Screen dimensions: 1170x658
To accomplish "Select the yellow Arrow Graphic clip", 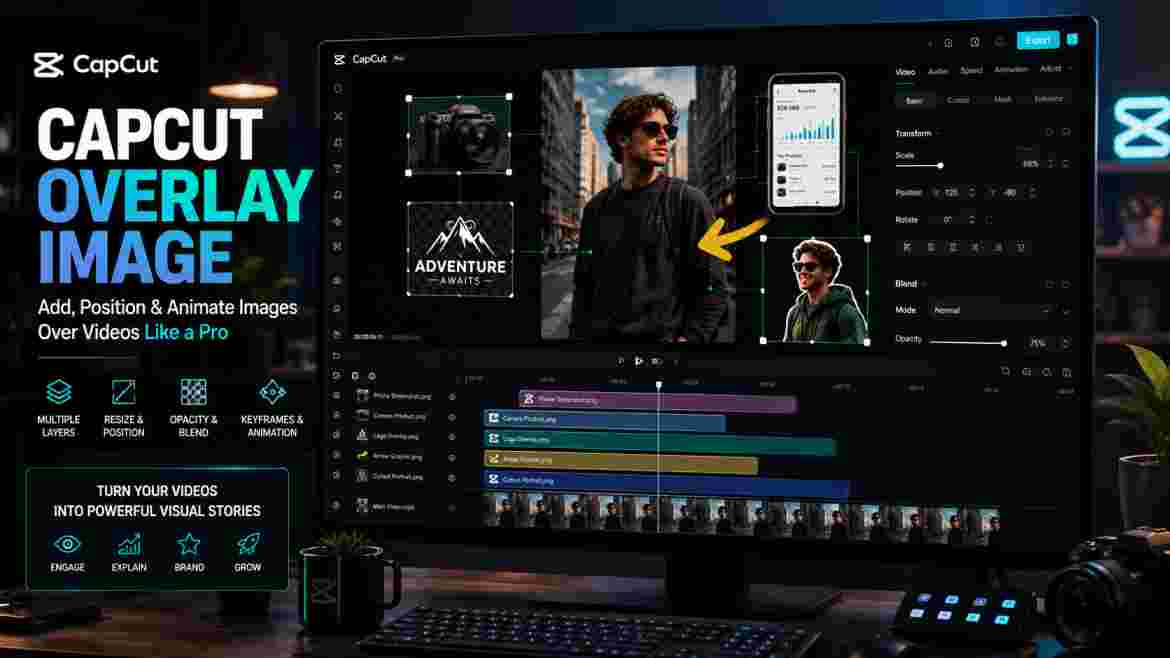I will [x=621, y=460].
